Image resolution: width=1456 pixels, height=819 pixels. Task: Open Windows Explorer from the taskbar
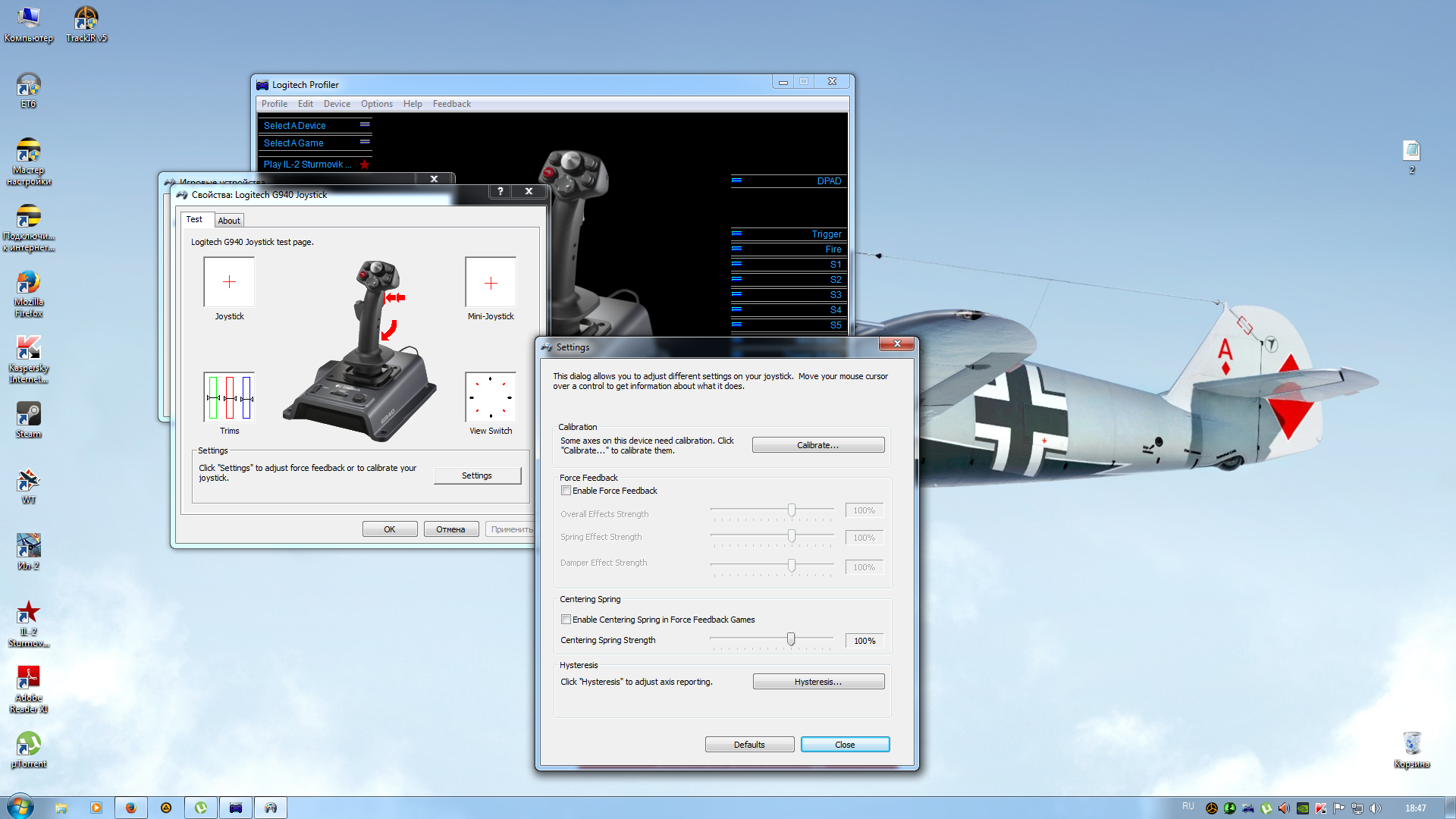coord(61,808)
